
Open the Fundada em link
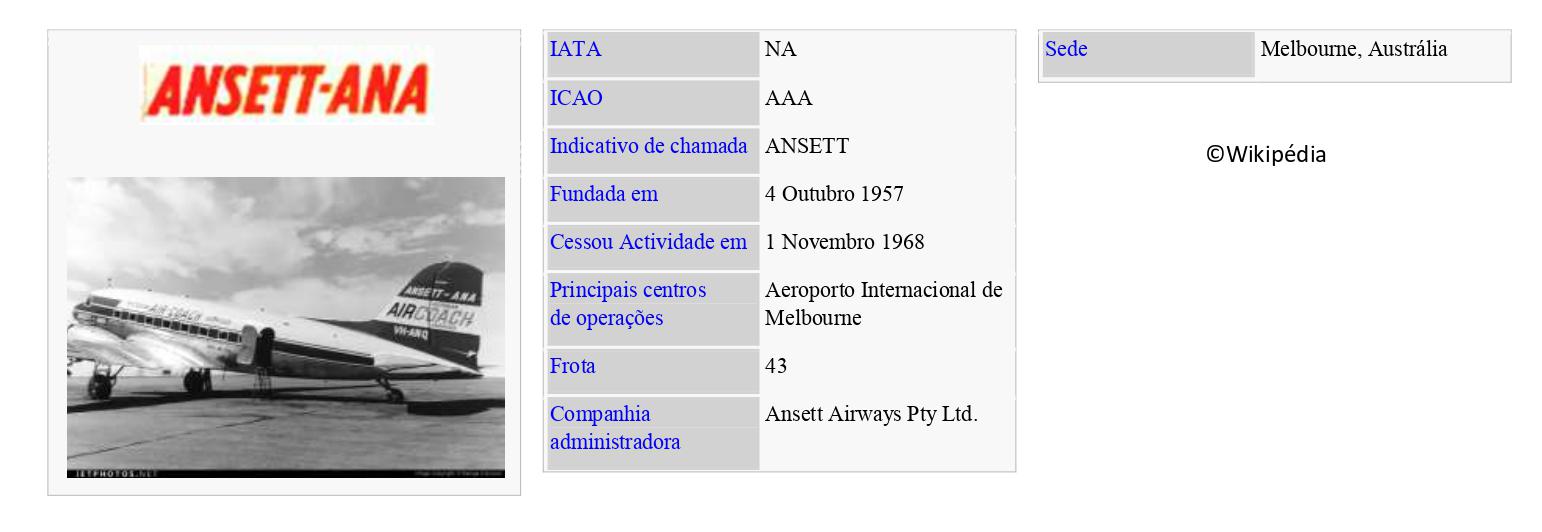click(604, 194)
